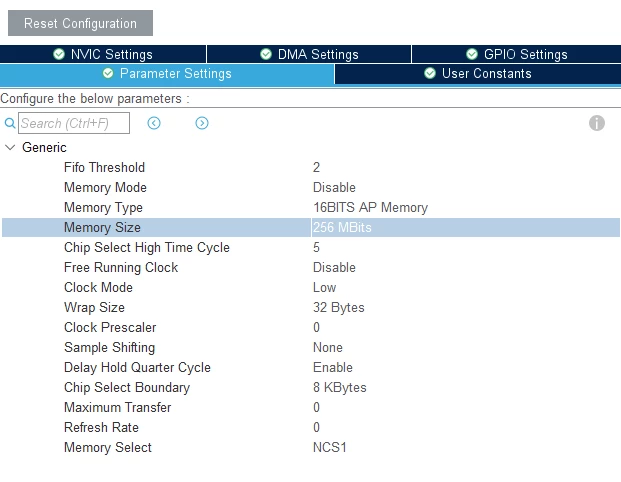The height and width of the screenshot is (482, 621).
Task: Open the DMA Settings tab
Action: coord(309,54)
